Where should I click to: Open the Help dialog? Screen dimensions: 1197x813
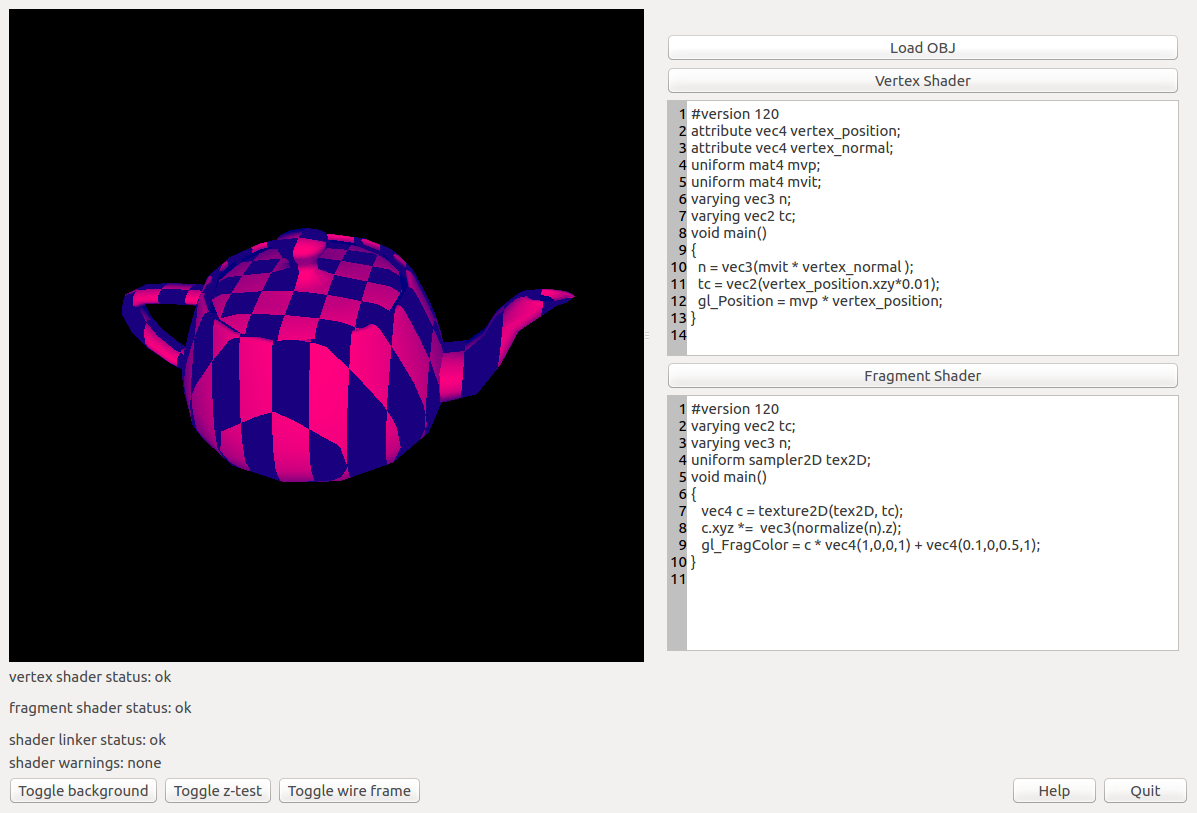click(1054, 791)
